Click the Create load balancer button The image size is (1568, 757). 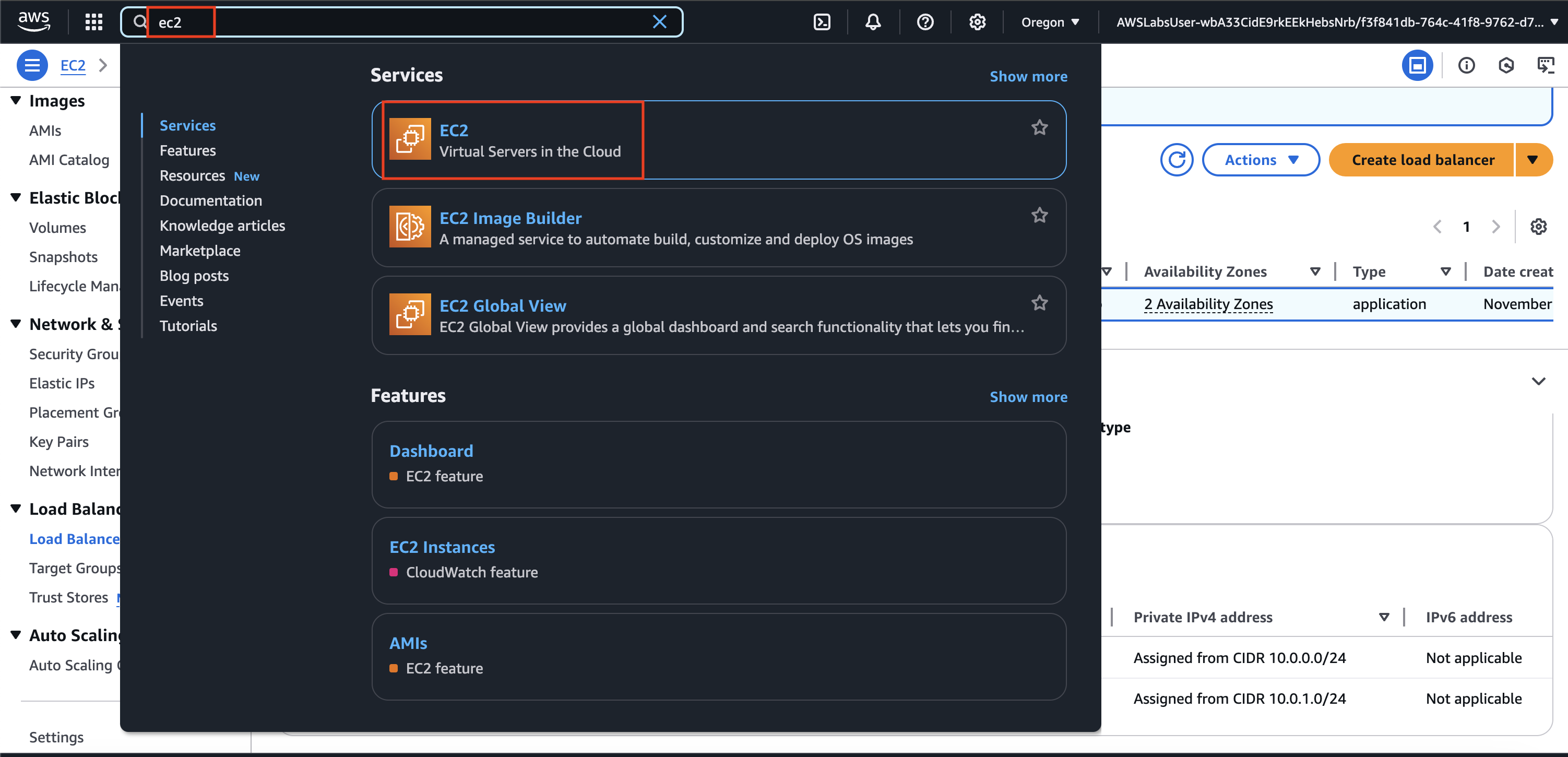coord(1422,160)
